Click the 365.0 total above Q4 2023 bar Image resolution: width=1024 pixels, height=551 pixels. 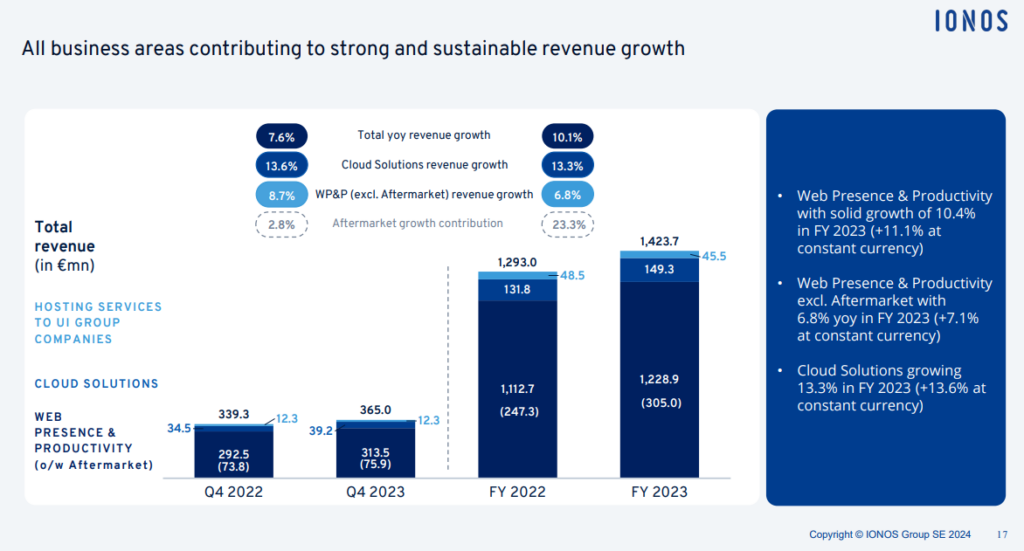tap(376, 410)
